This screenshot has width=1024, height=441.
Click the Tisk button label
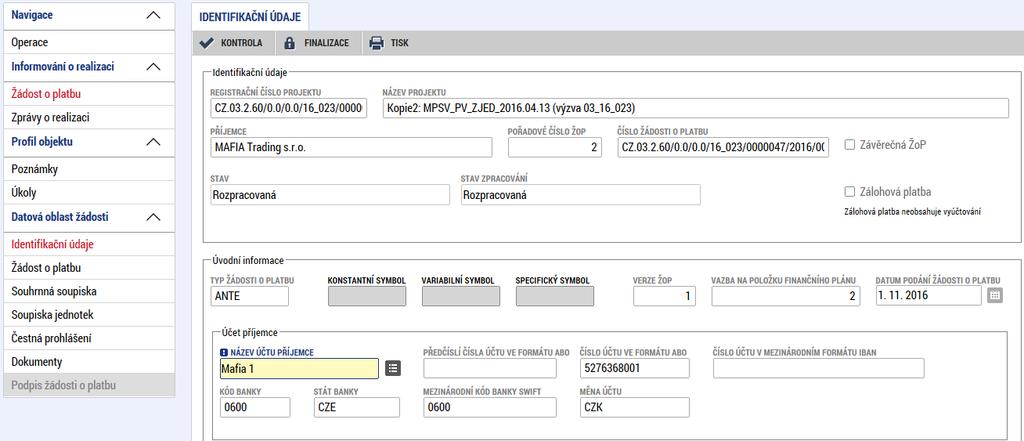pyautogui.click(x=400, y=44)
